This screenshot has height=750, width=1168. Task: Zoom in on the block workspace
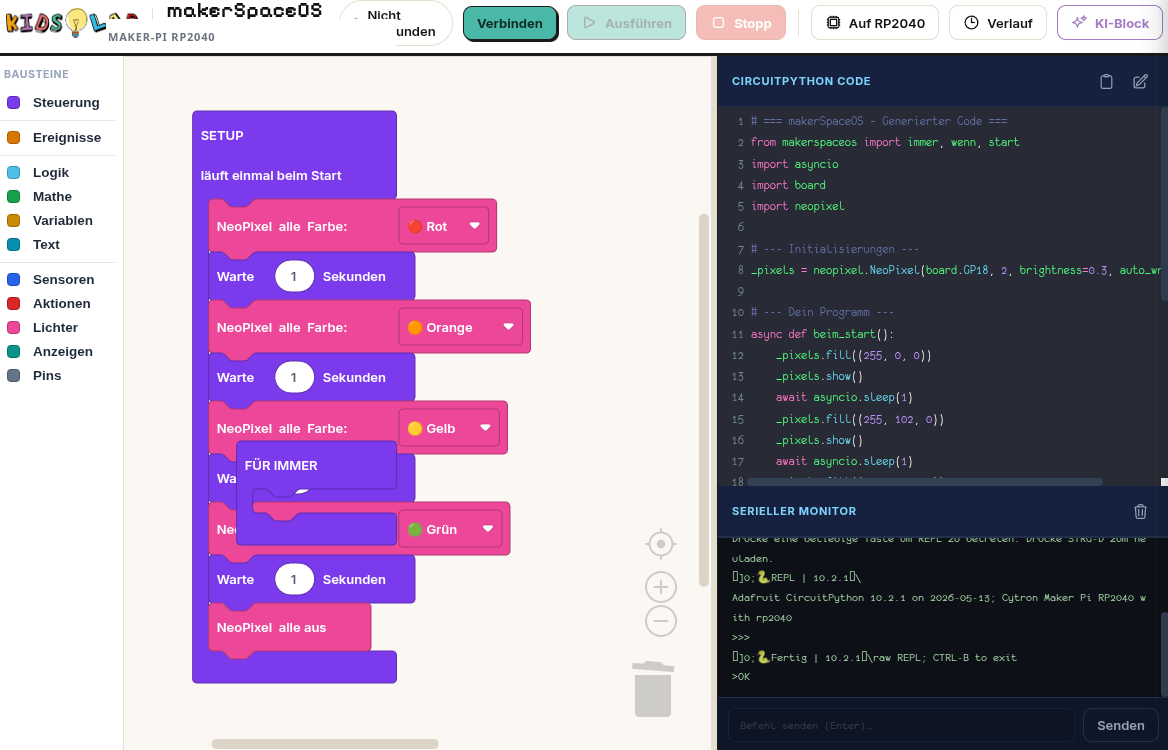(661, 587)
